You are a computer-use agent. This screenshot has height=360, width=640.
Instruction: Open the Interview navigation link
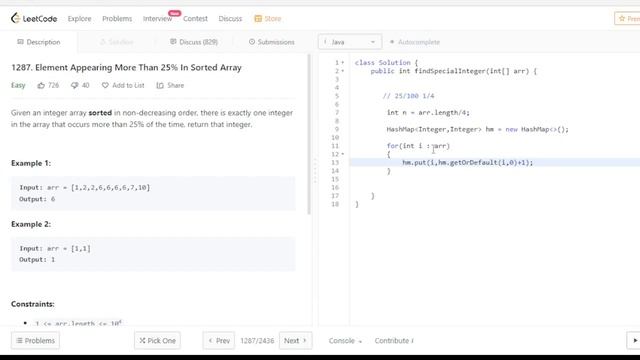click(x=158, y=19)
